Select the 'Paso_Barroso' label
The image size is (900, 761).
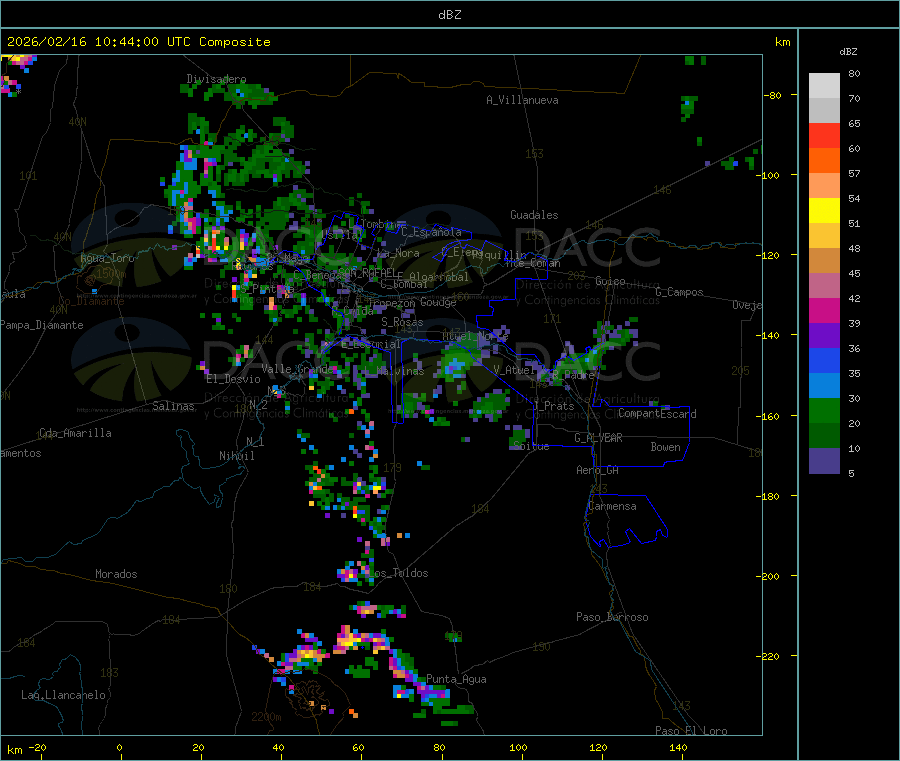(x=612, y=617)
